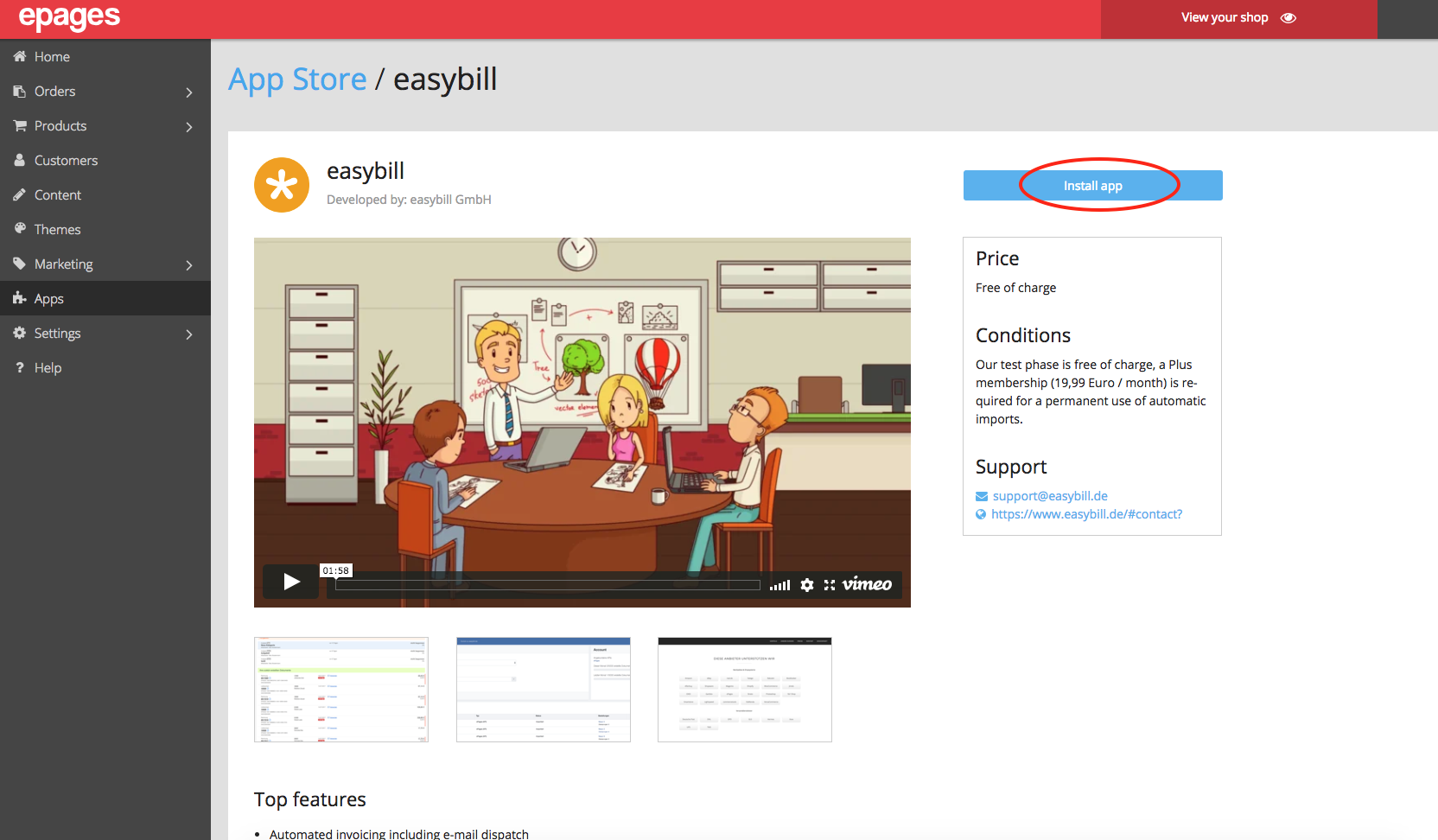Click the 'Price' heading
This screenshot has width=1438, height=840.
(x=997, y=258)
